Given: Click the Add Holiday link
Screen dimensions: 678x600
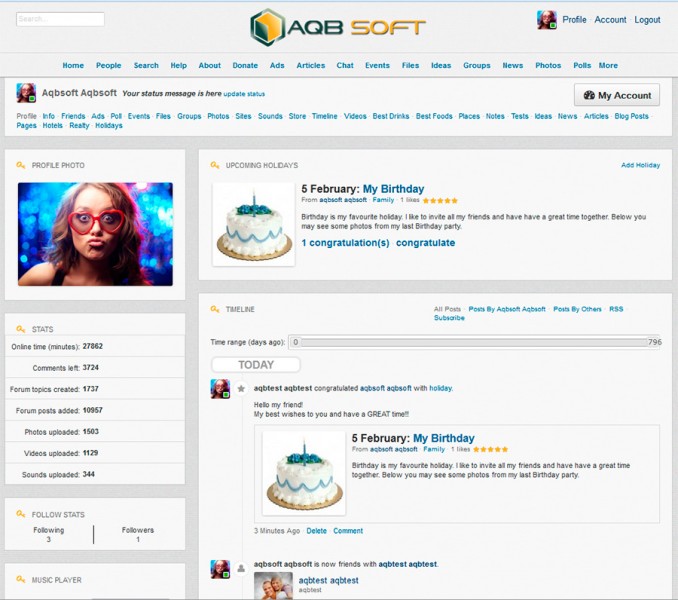Looking at the screenshot, I should [640, 165].
